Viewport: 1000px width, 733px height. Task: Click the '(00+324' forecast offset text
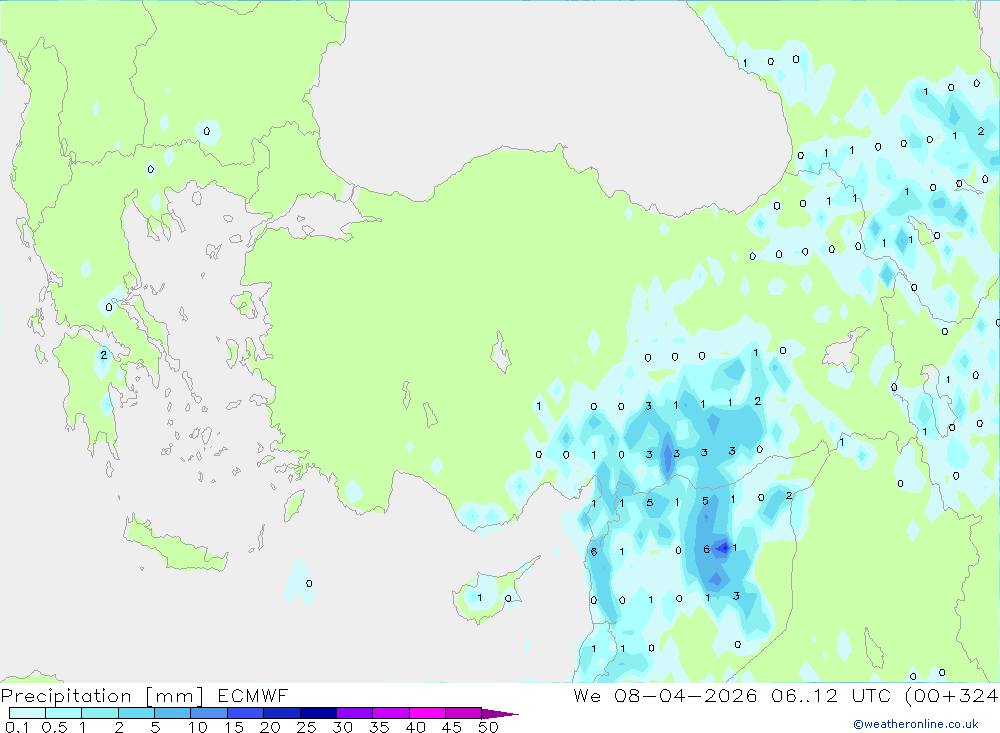point(952,696)
